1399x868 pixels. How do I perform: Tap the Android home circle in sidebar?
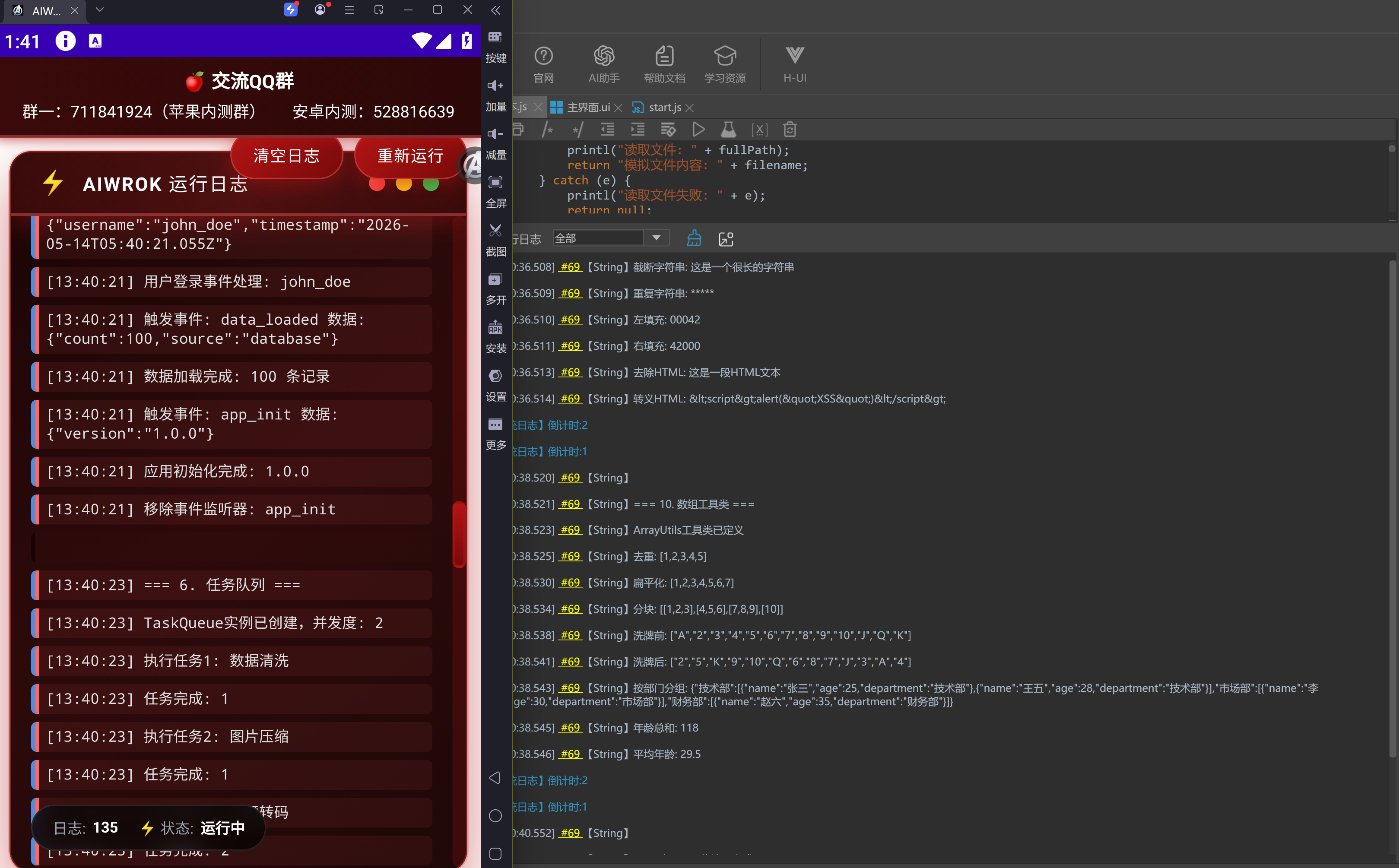point(495,816)
